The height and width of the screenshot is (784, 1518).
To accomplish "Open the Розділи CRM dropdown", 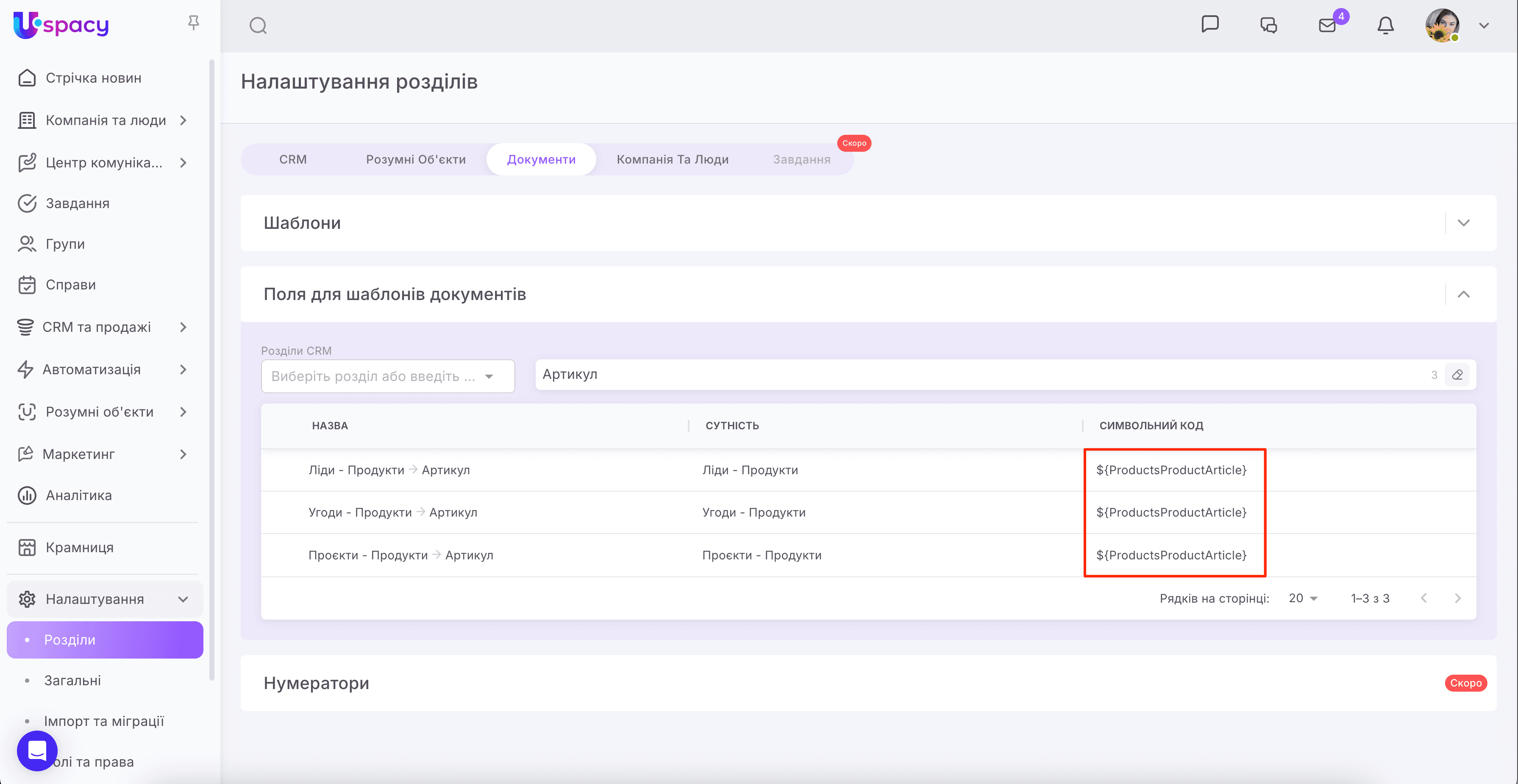I will pos(387,376).
